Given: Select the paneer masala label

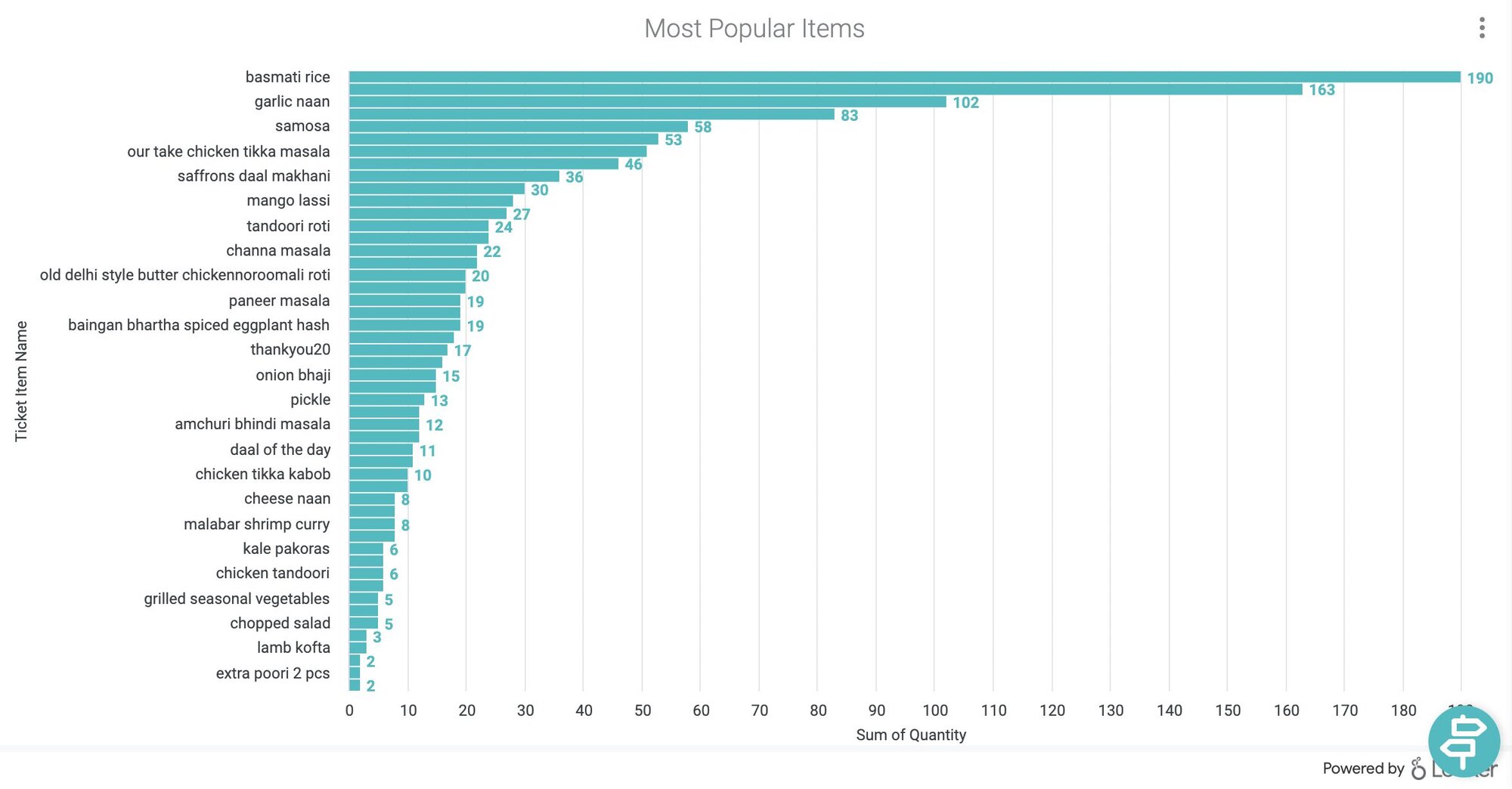Looking at the screenshot, I should 279,301.
